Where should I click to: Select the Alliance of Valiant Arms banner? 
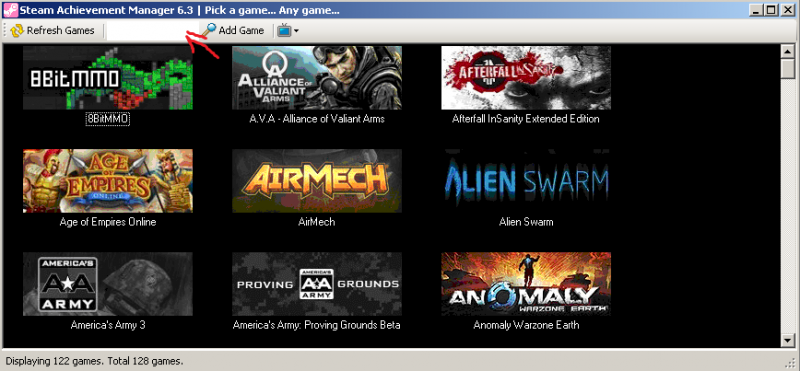click(x=317, y=78)
